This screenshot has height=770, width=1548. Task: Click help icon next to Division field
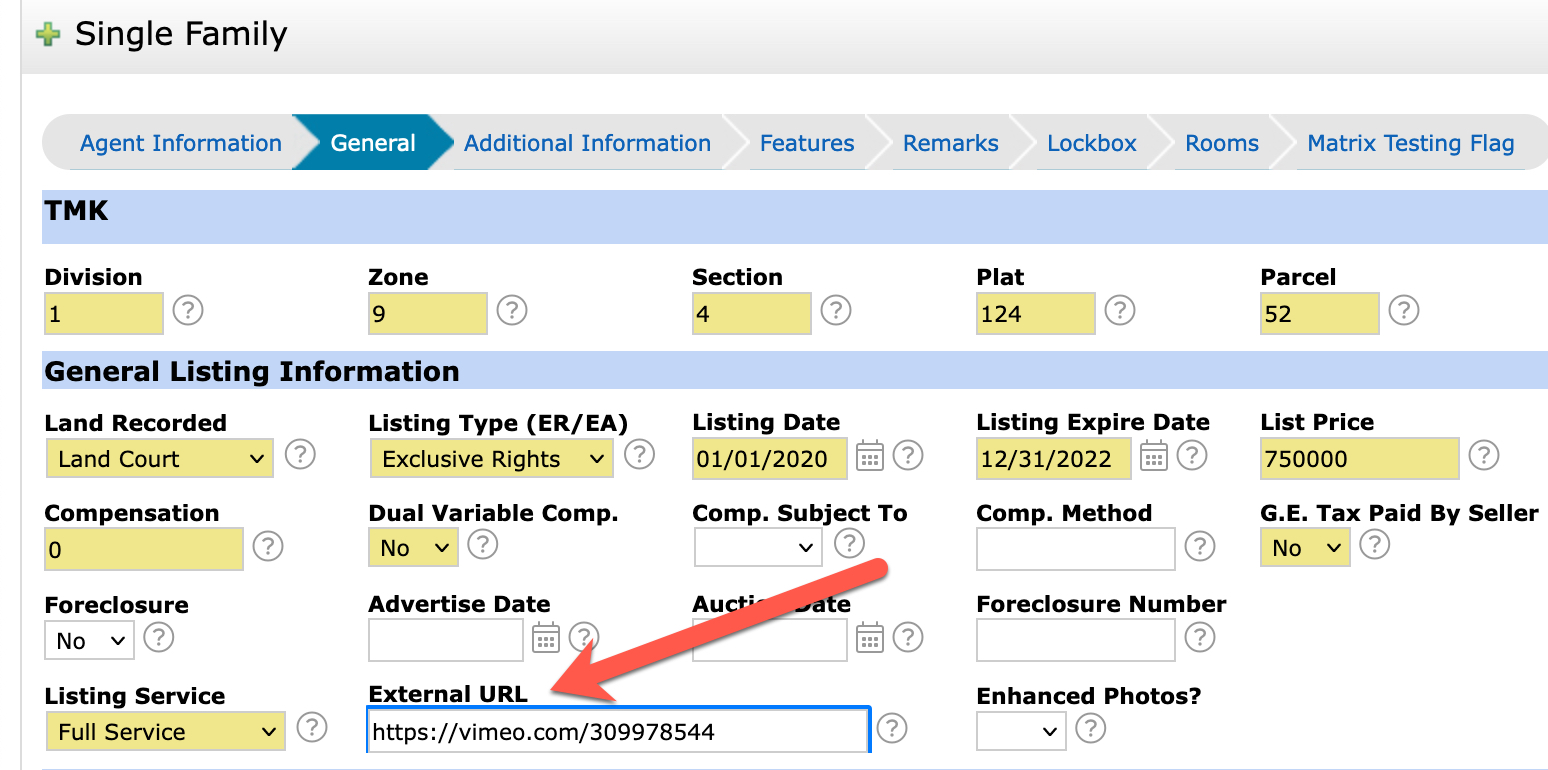click(188, 310)
